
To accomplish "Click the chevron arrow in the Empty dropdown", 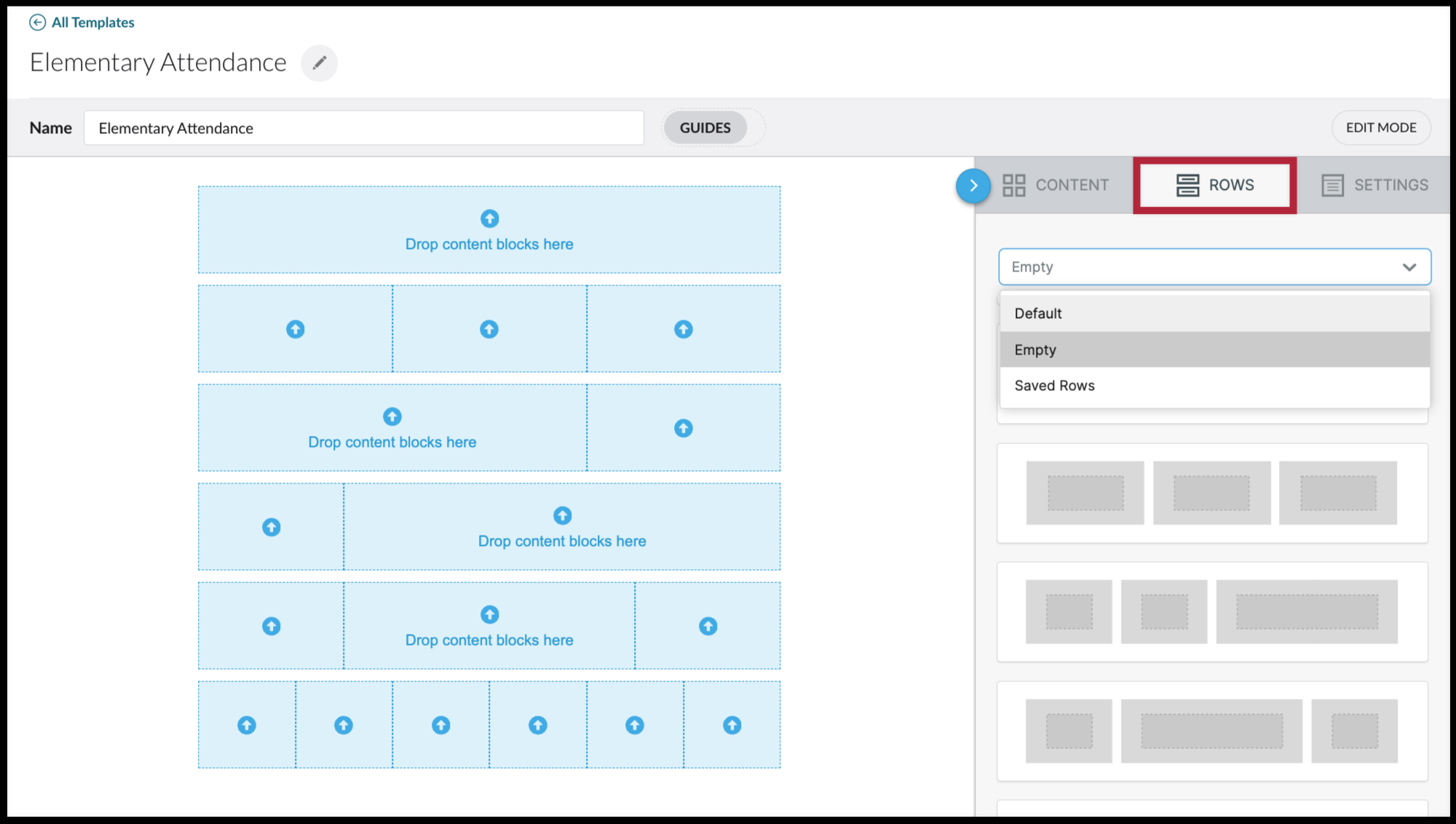I will 1409,267.
